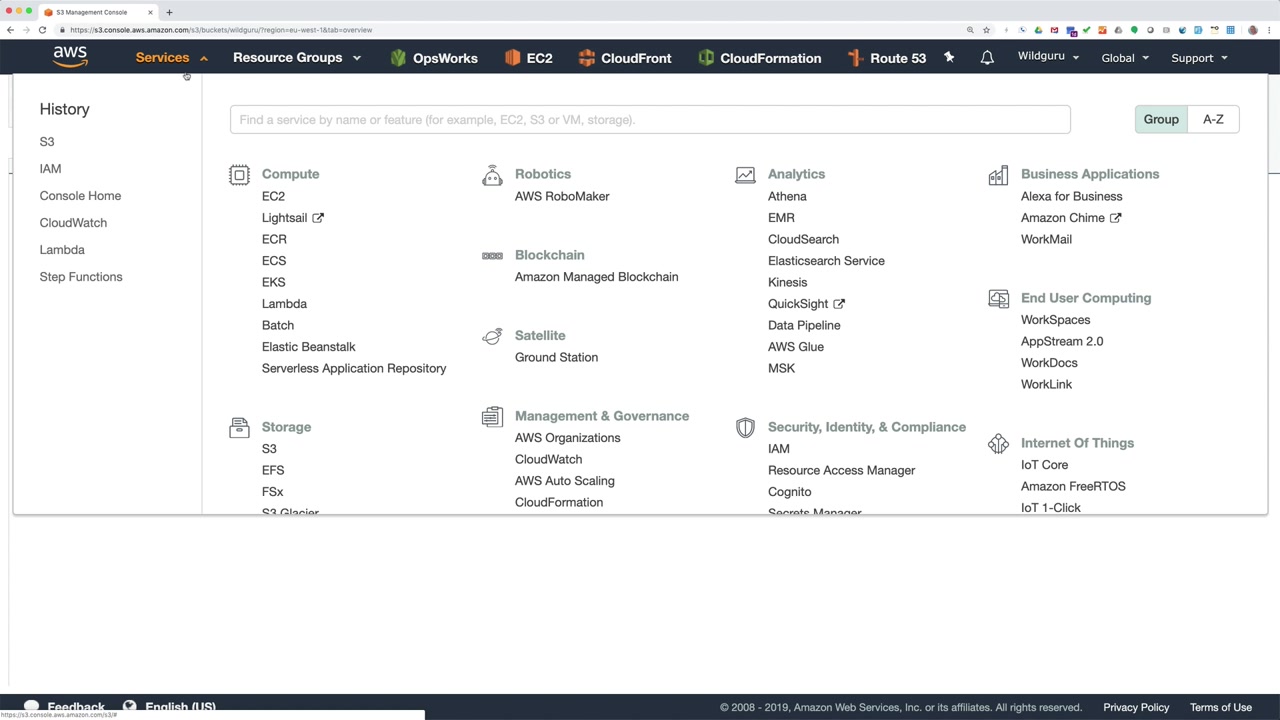Click the CloudFront shortcut icon
The height and width of the screenshot is (720, 1280).
587,58
